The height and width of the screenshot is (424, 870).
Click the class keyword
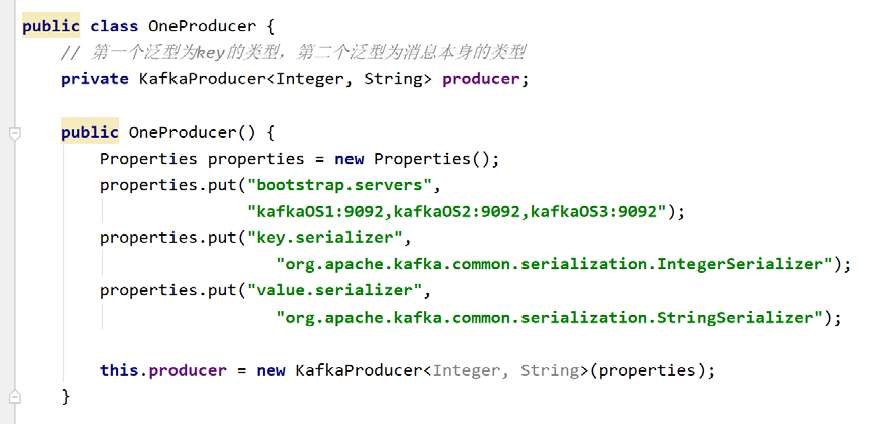click(x=114, y=27)
